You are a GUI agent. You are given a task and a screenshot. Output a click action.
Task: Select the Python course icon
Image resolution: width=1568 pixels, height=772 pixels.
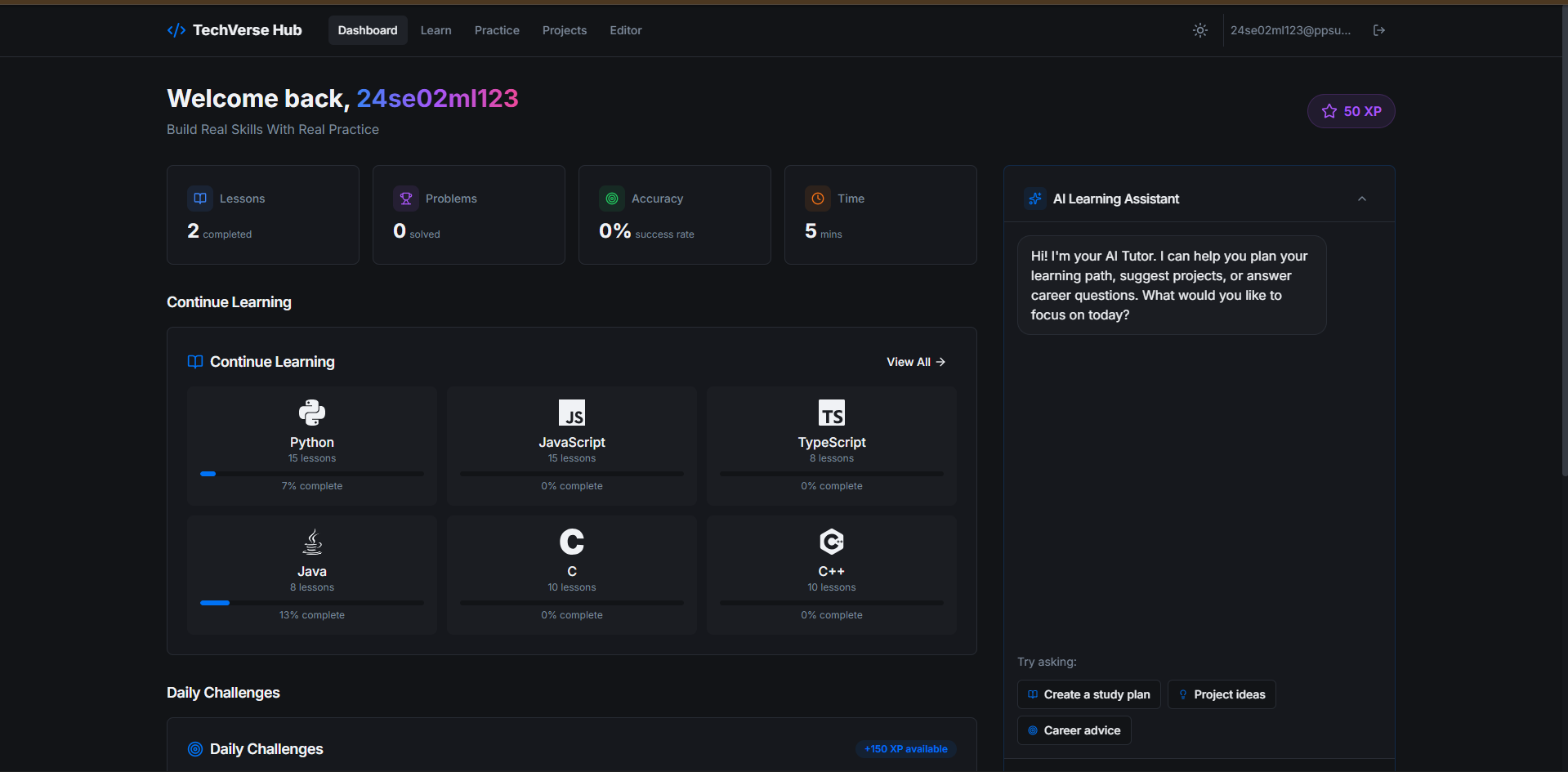(x=311, y=413)
